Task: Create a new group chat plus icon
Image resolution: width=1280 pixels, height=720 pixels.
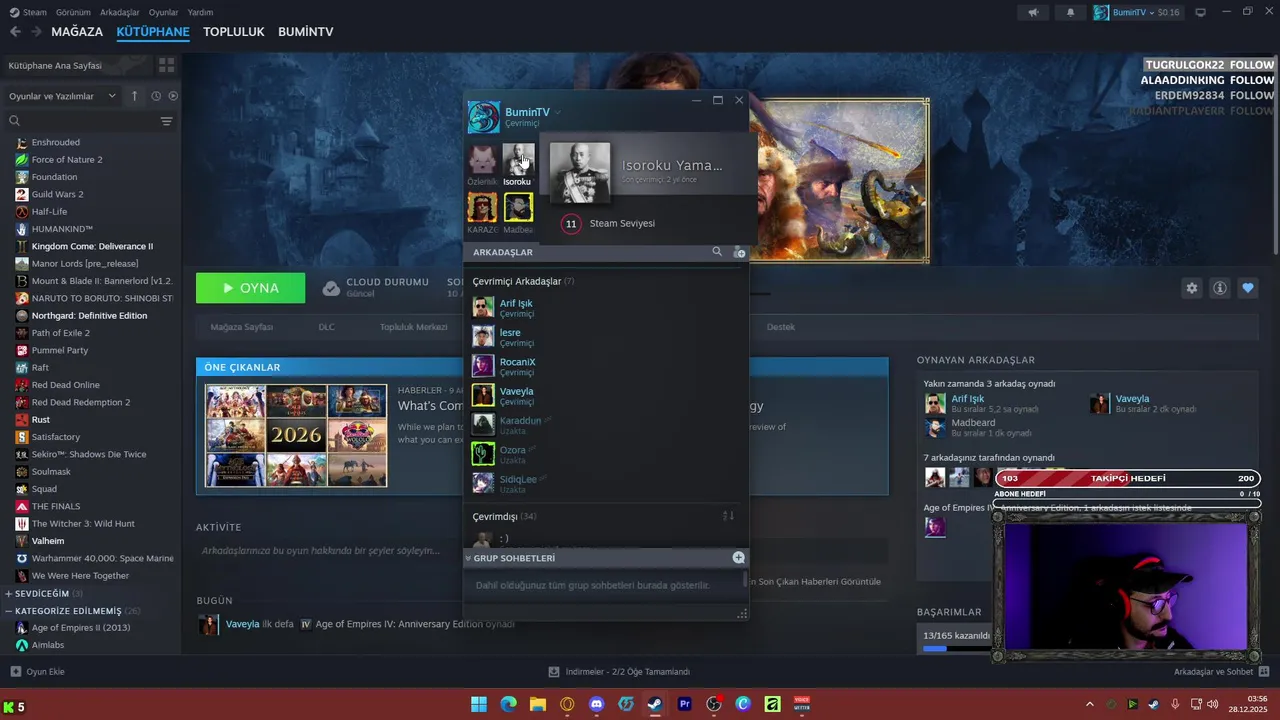Action: [739, 558]
